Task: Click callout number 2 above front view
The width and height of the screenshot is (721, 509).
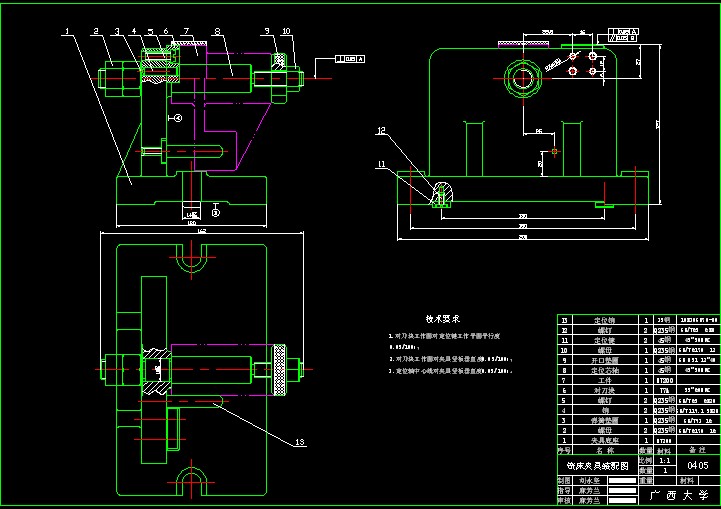Action: coord(96,31)
